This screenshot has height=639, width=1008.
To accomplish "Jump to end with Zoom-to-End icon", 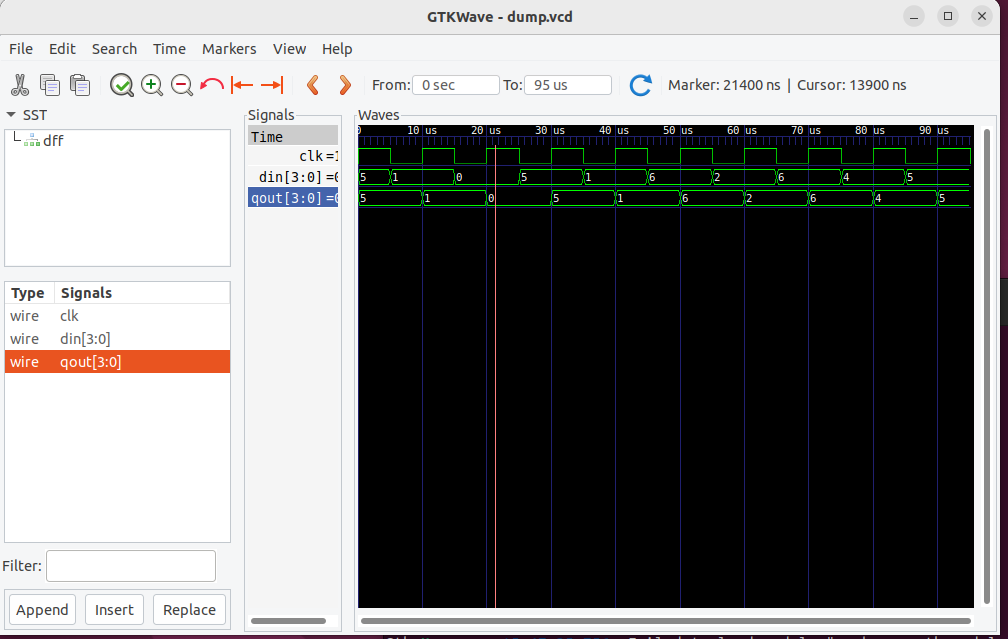I will click(272, 85).
